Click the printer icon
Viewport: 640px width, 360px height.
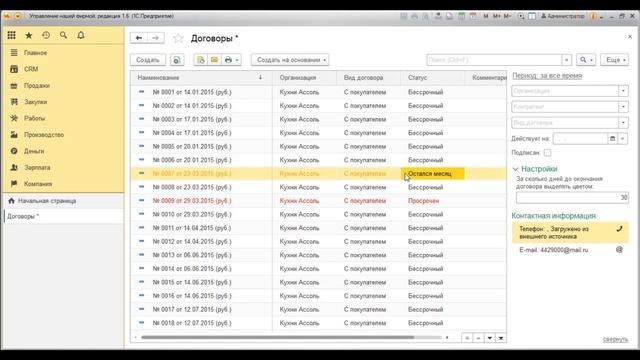click(x=228, y=60)
